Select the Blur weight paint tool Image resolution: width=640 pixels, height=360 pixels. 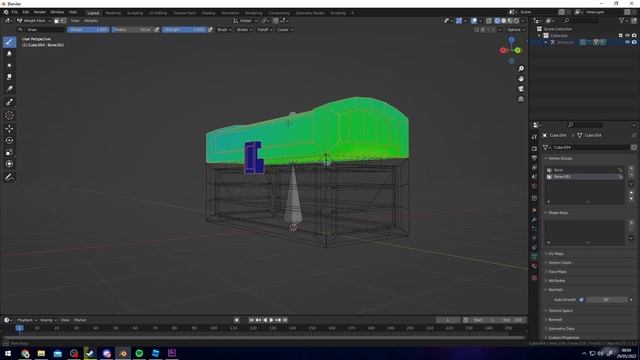[x=9, y=53]
